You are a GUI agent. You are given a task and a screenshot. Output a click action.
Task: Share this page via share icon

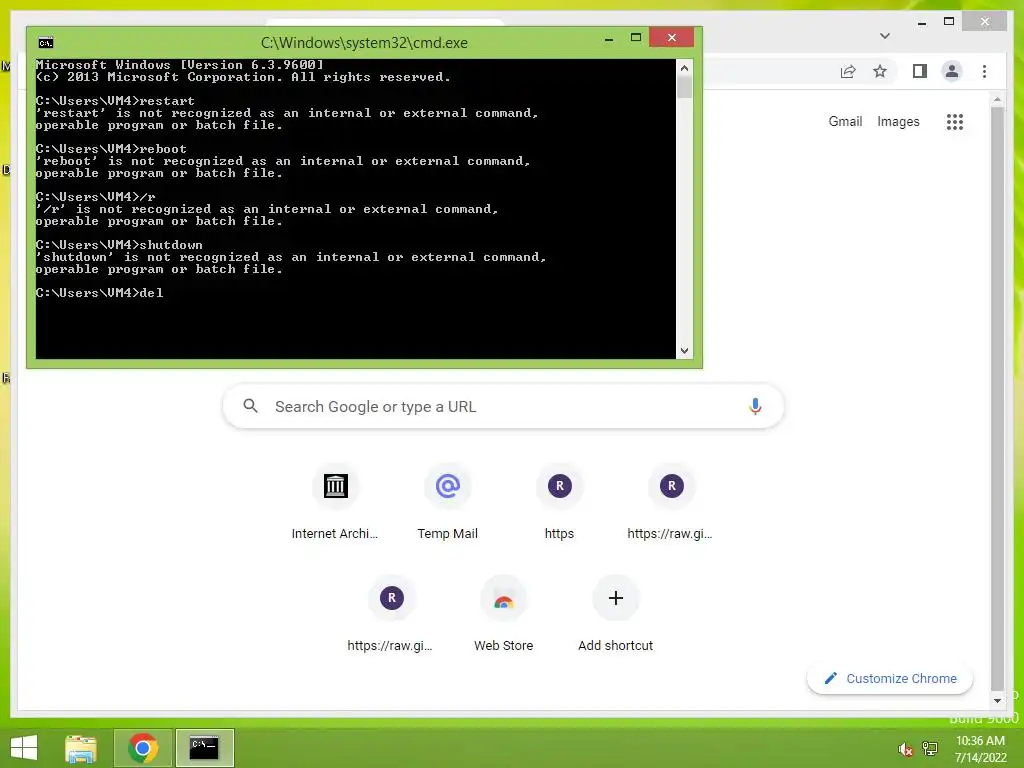coord(848,71)
